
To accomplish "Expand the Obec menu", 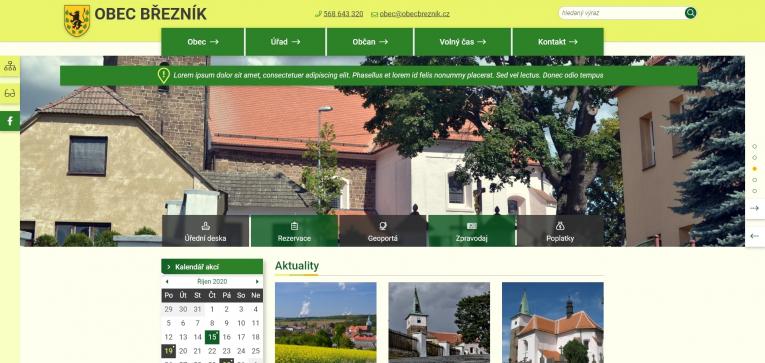I will click(202, 42).
